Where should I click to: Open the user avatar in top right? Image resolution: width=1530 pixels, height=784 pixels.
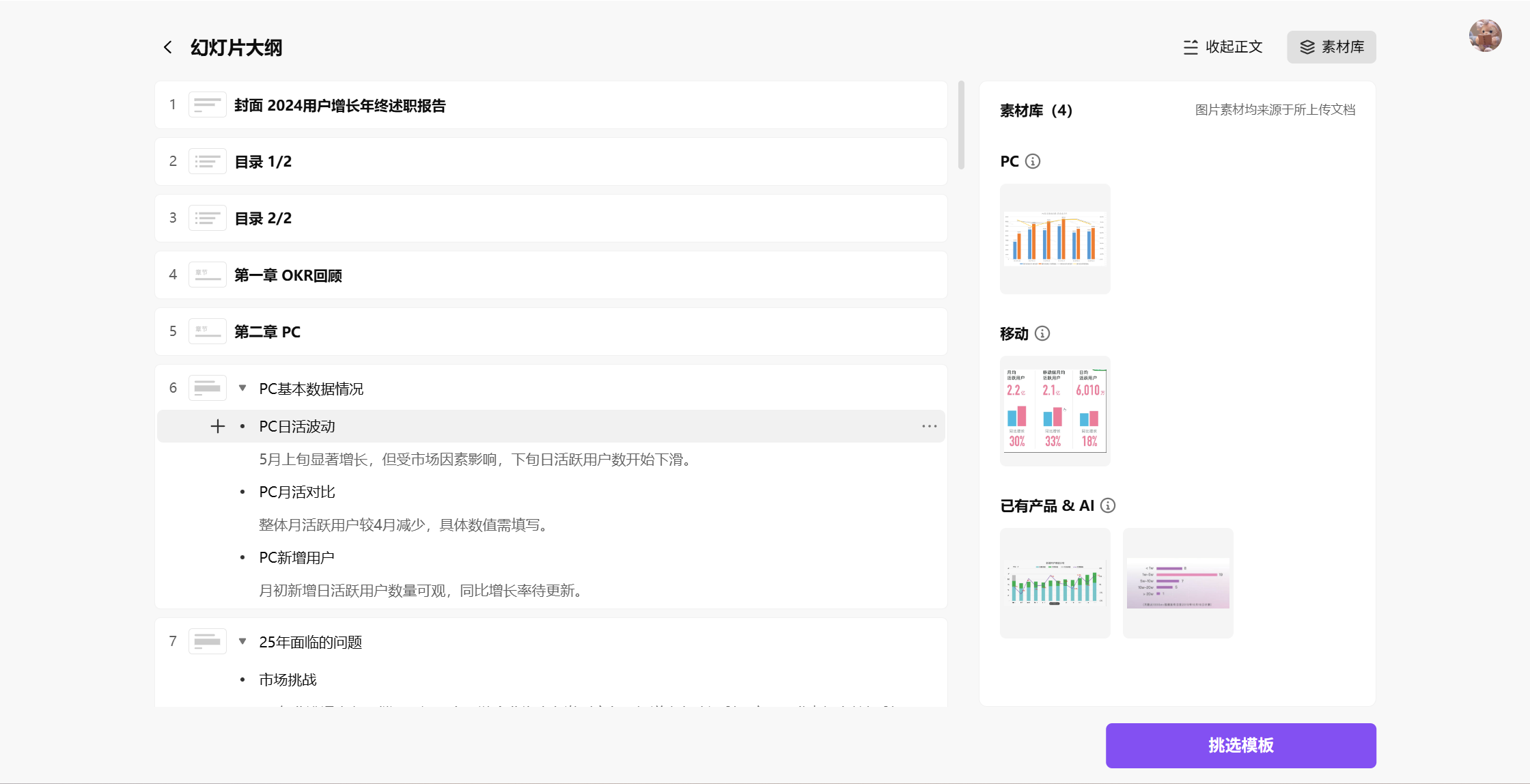click(x=1486, y=36)
